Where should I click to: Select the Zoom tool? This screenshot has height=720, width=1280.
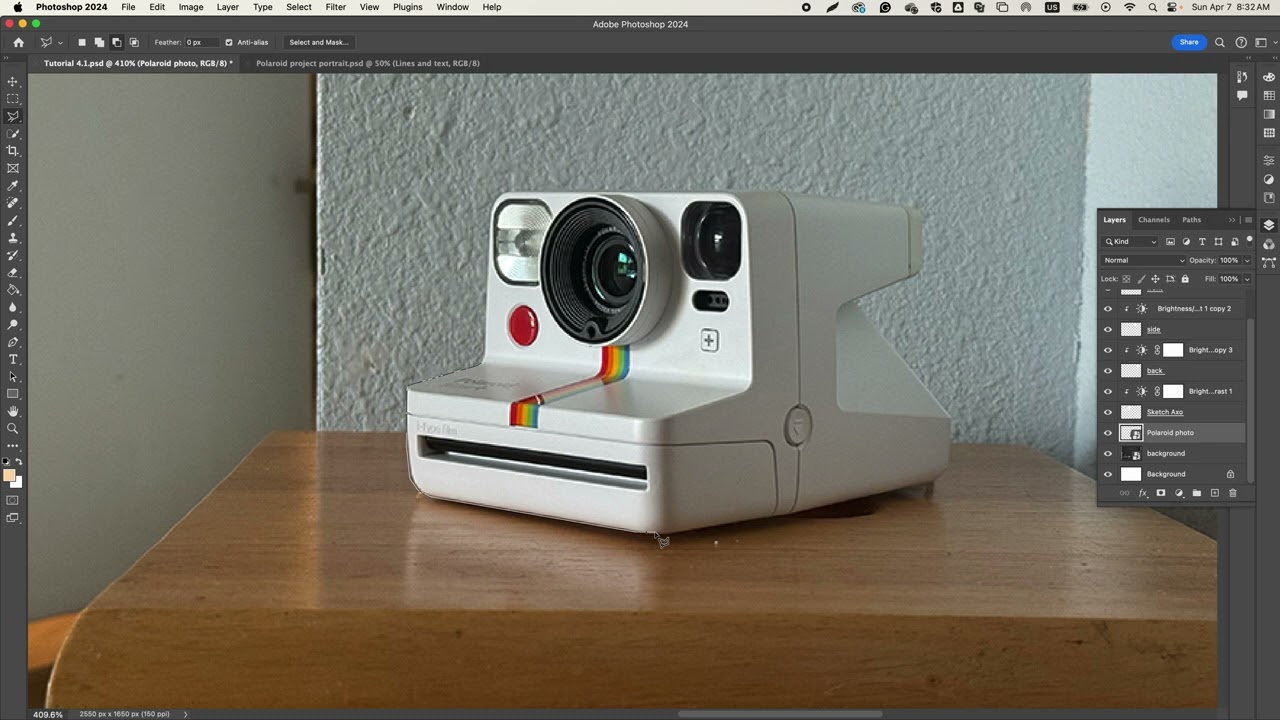click(13, 429)
